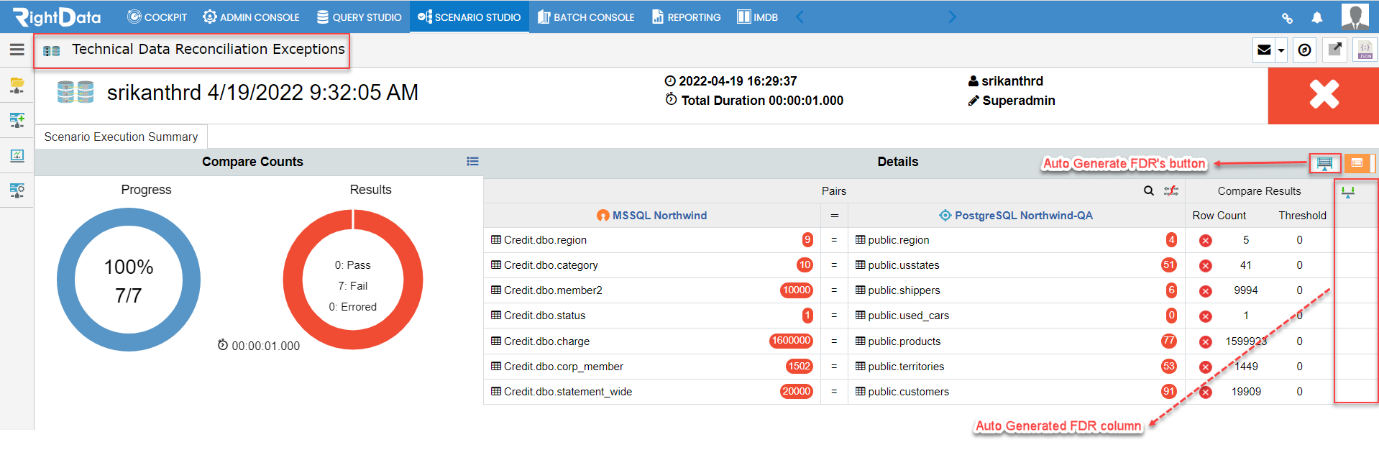
Task: Click the 19909 row count value
Action: [x=1246, y=392]
